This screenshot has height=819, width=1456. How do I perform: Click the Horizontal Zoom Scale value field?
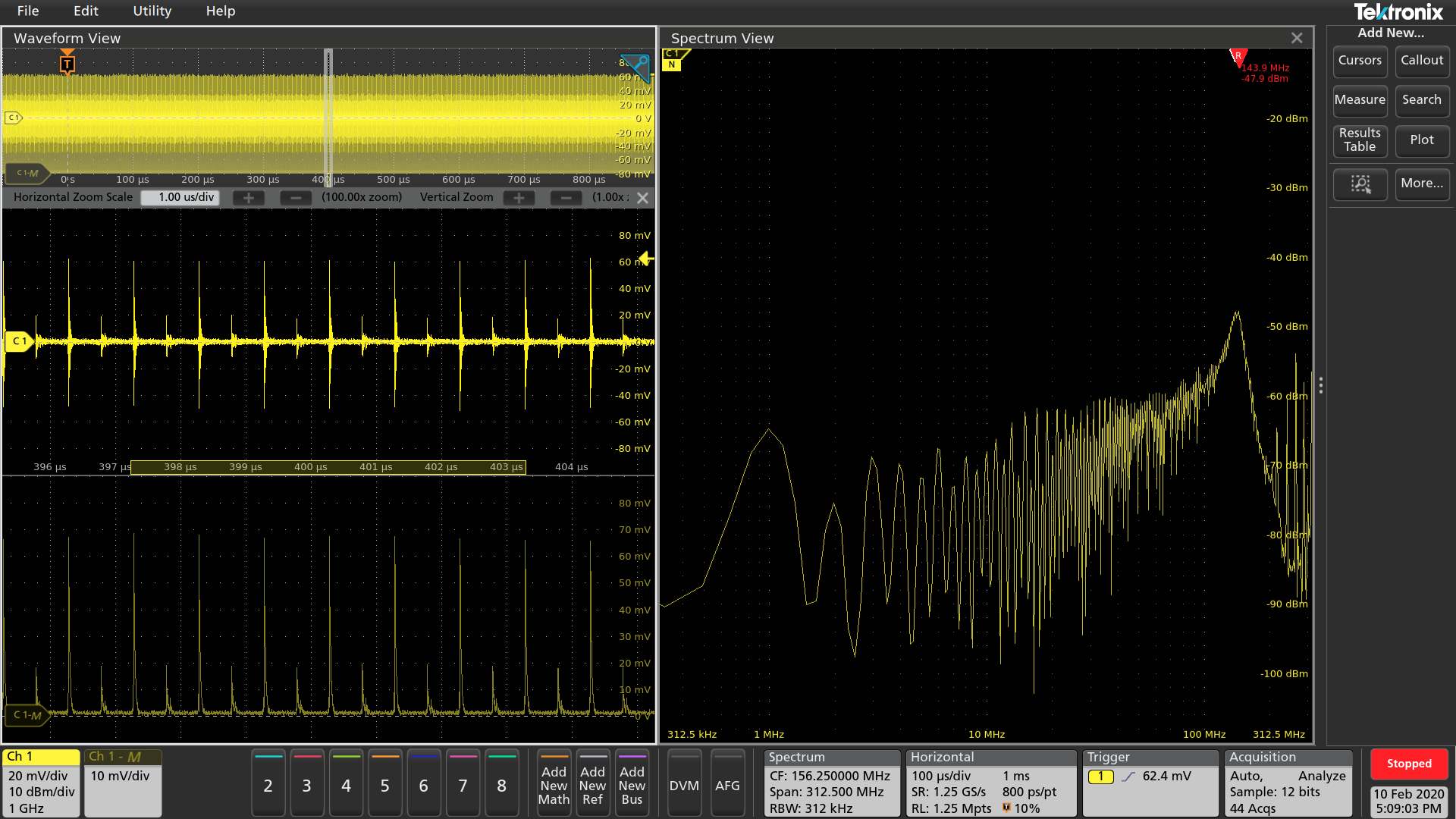point(180,197)
